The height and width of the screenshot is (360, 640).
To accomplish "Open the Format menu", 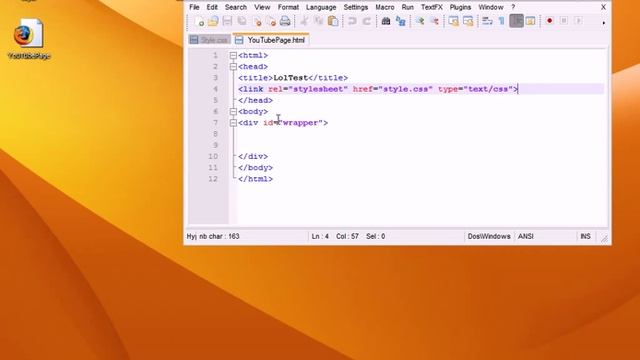I will (x=288, y=7).
